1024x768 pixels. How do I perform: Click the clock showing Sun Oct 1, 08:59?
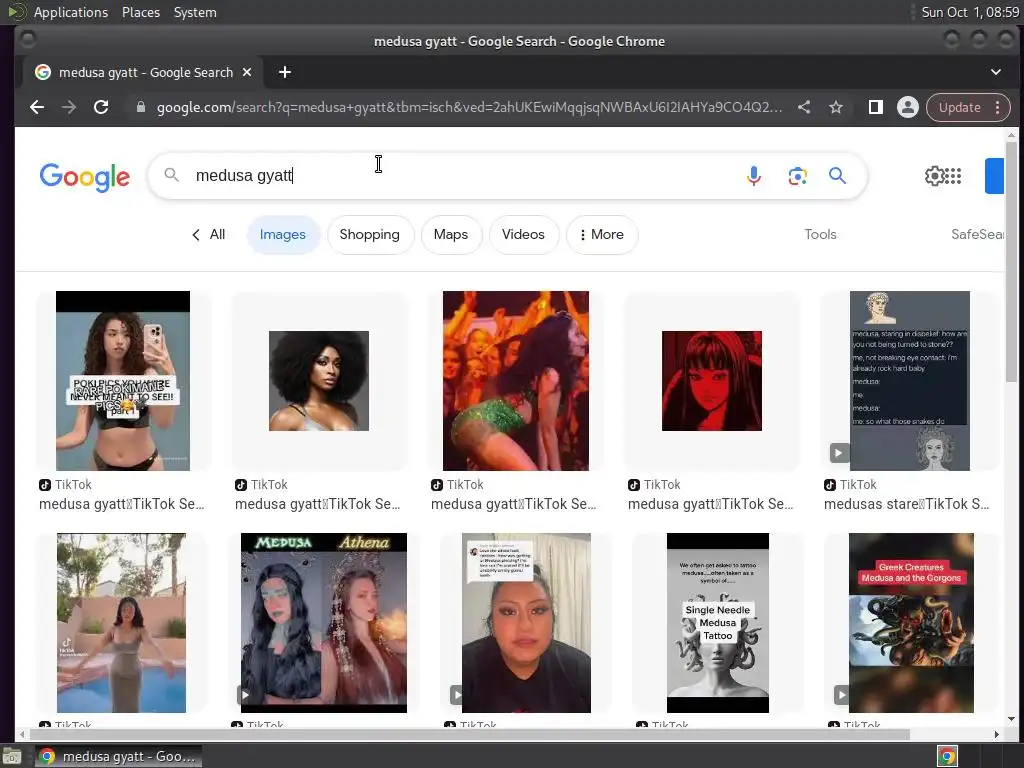(x=970, y=12)
